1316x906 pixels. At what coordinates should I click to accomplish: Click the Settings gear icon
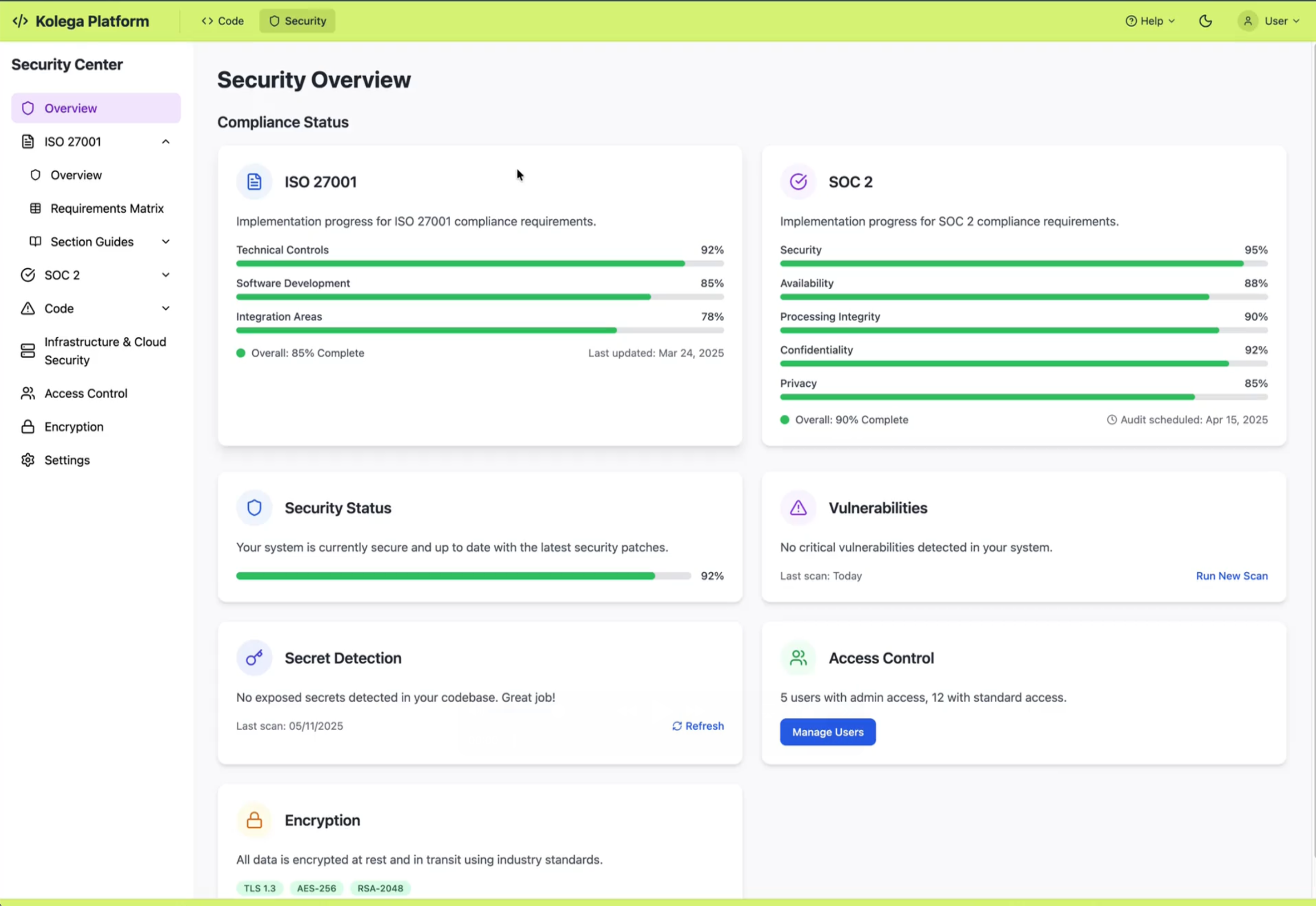[x=28, y=460]
